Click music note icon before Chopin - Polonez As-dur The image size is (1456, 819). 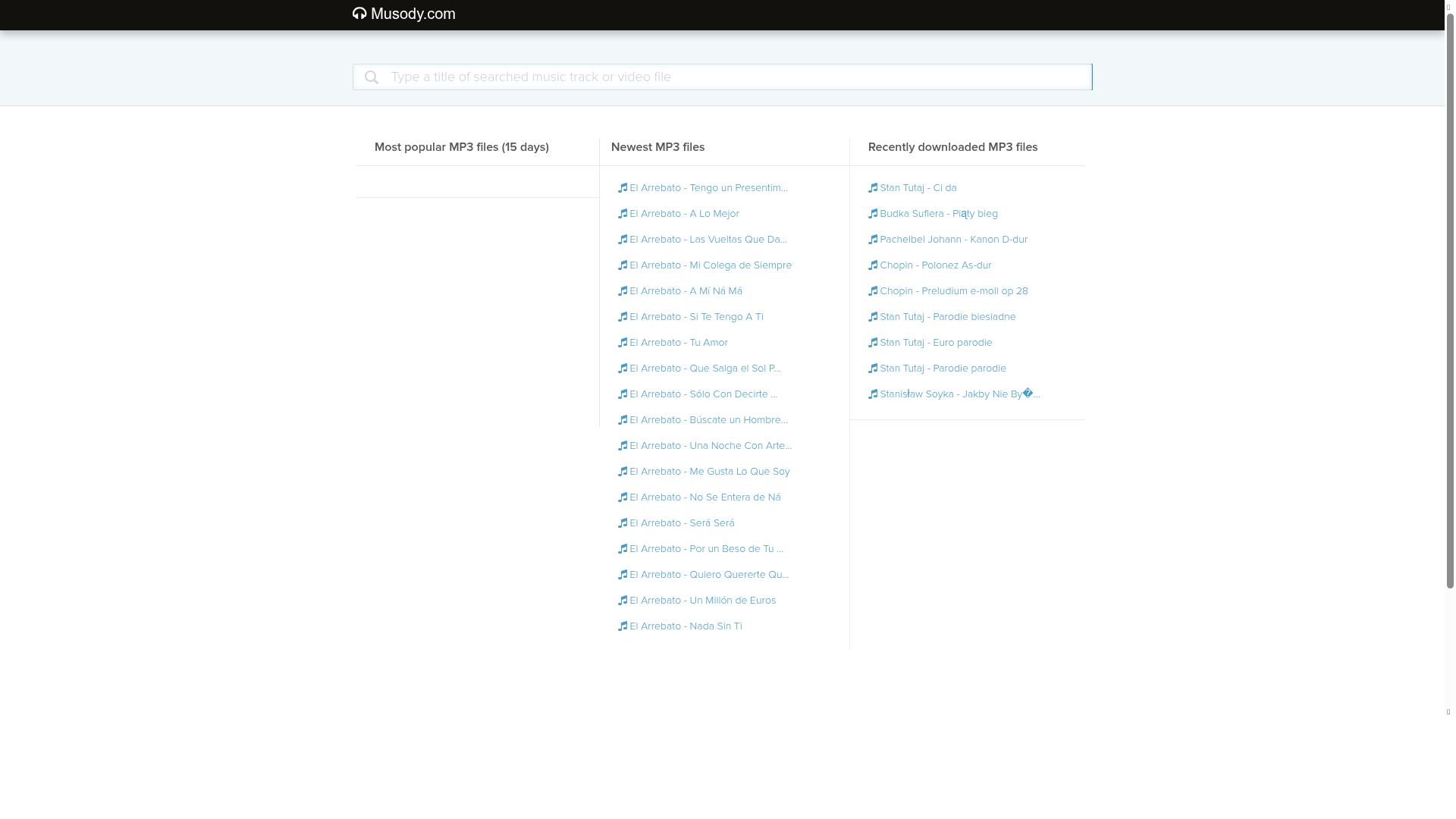tap(873, 265)
